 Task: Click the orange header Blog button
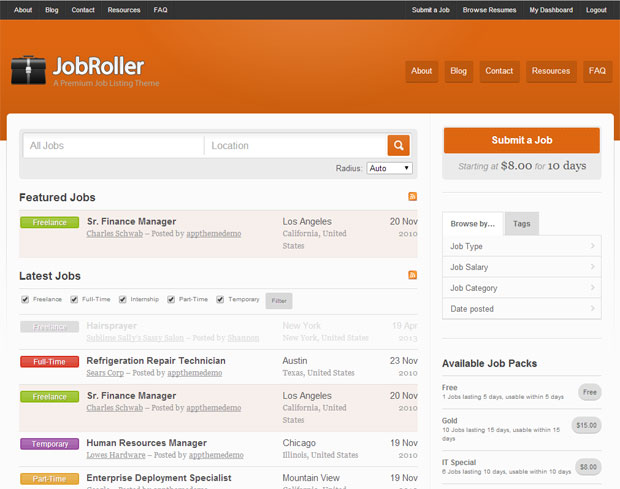[459, 71]
